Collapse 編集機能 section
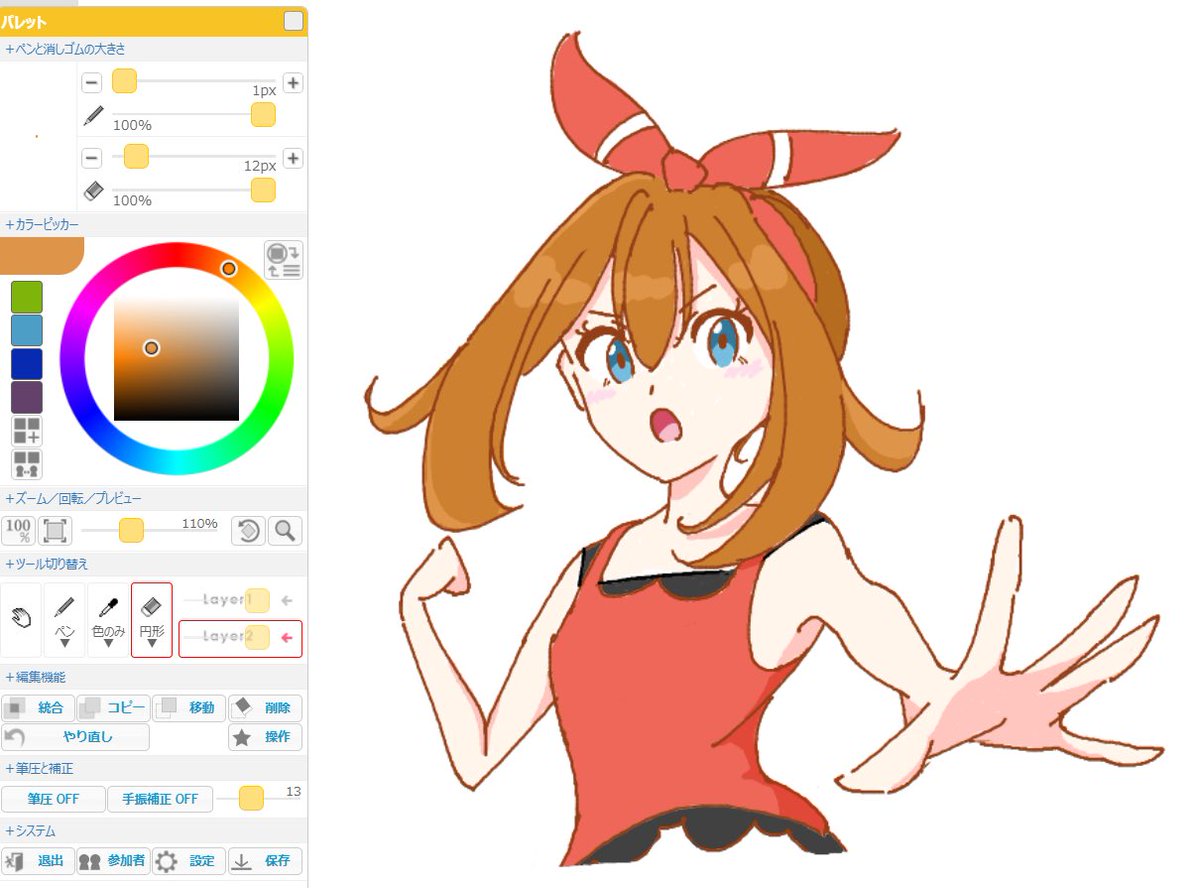Viewport: 1200px width, 888px height. pos(35,677)
